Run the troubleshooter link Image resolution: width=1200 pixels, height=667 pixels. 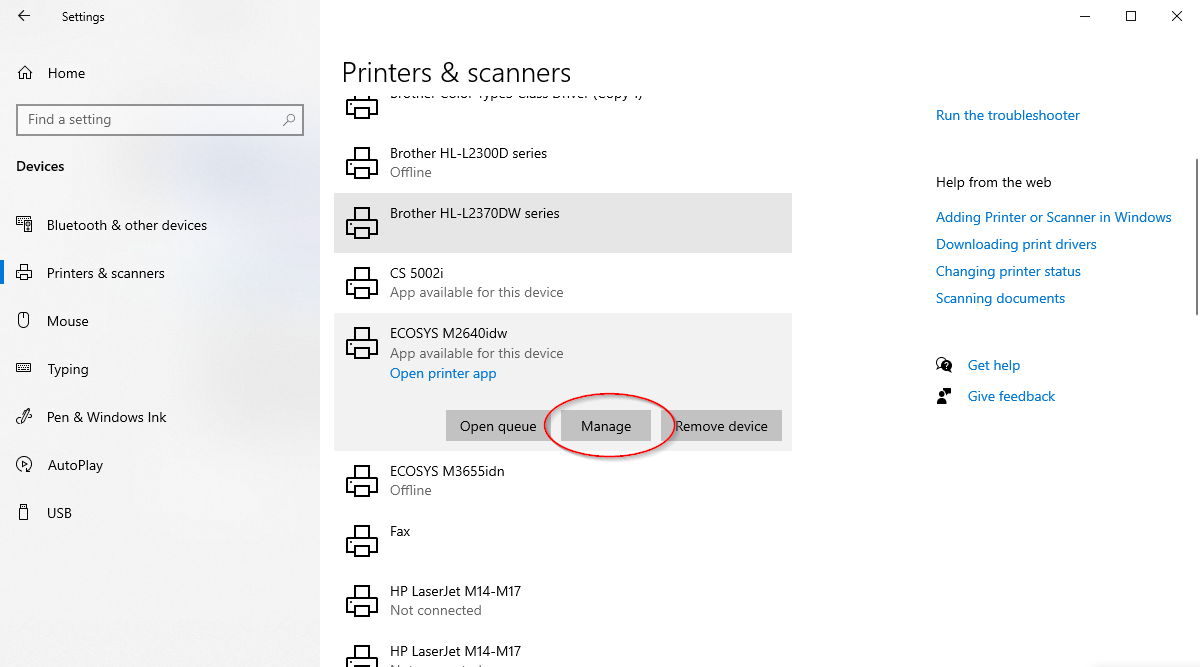(1008, 115)
